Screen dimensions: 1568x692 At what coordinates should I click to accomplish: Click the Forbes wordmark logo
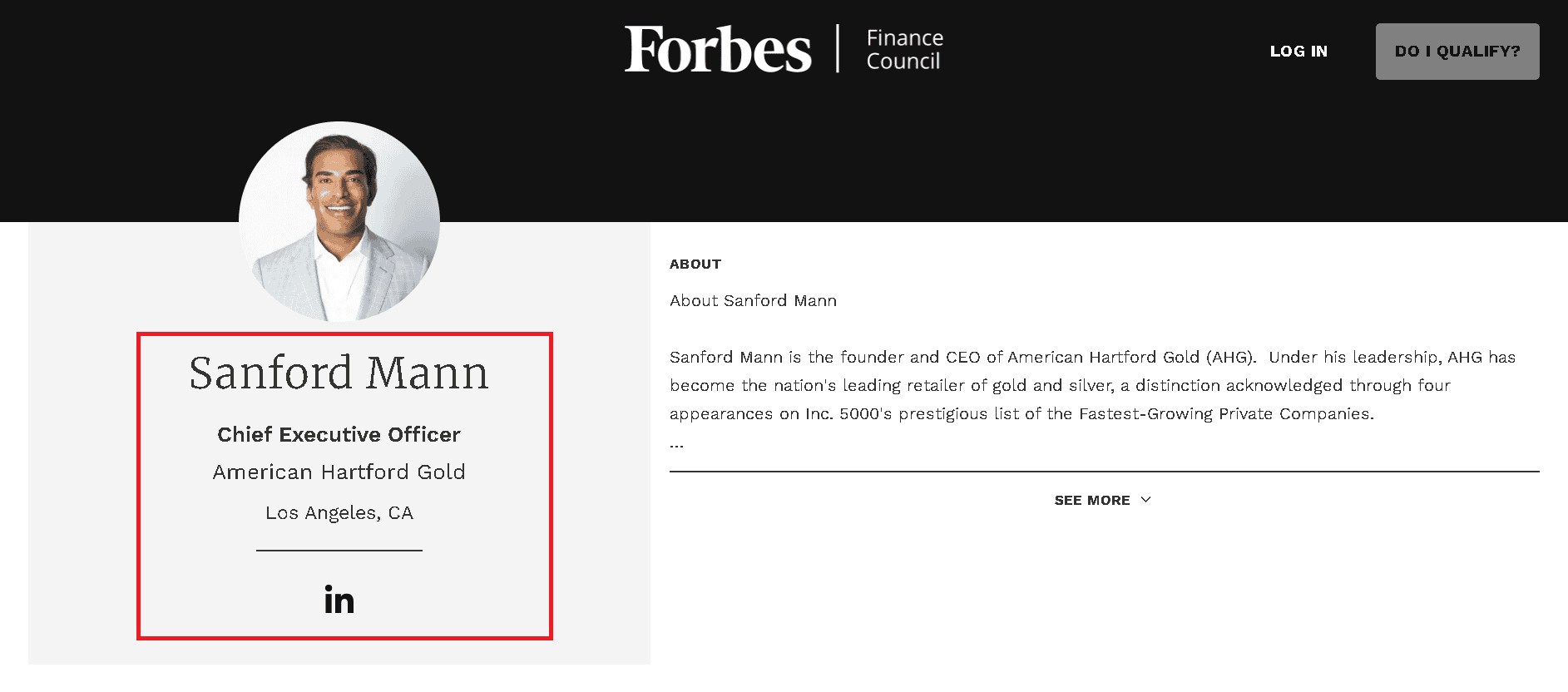[719, 50]
